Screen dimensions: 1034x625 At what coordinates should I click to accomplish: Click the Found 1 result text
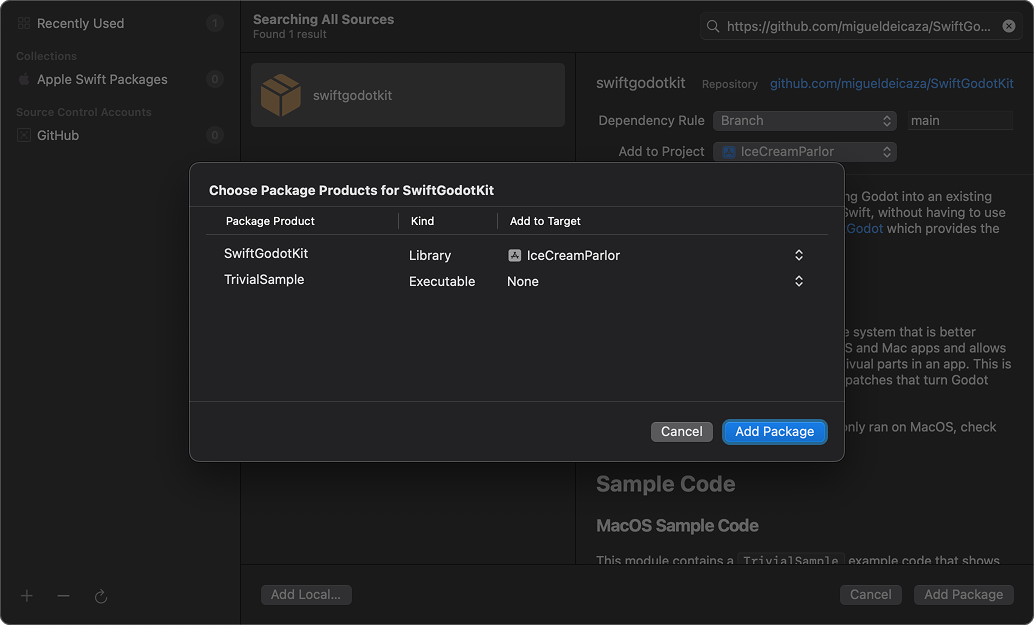[289, 34]
